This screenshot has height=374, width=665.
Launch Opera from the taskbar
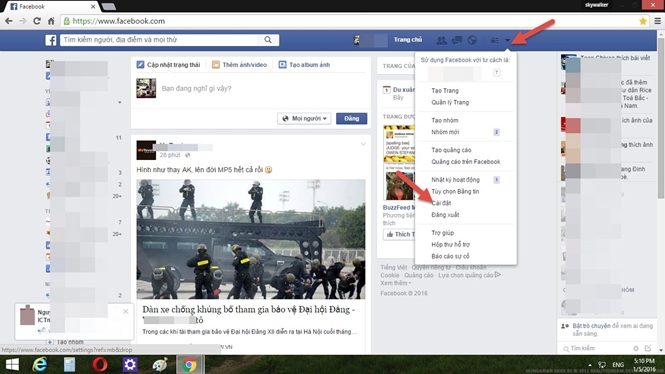point(100,365)
